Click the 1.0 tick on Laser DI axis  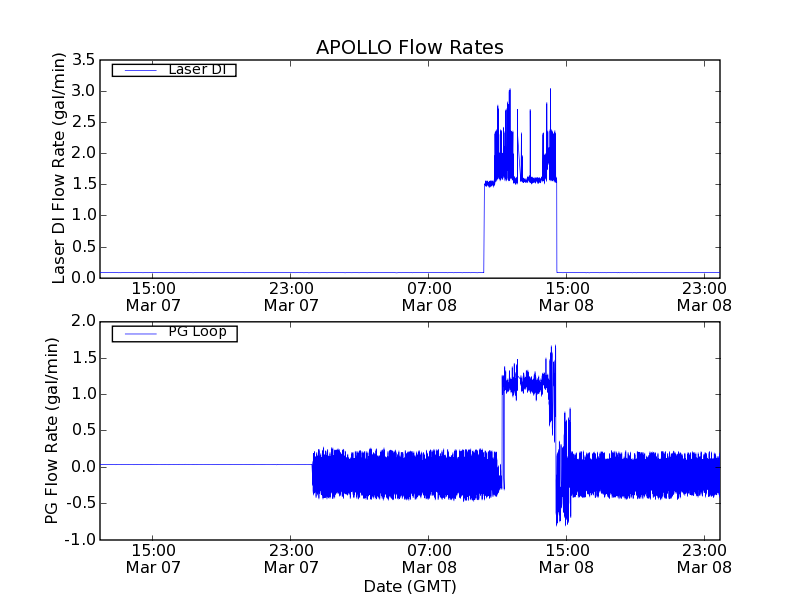coord(83,215)
